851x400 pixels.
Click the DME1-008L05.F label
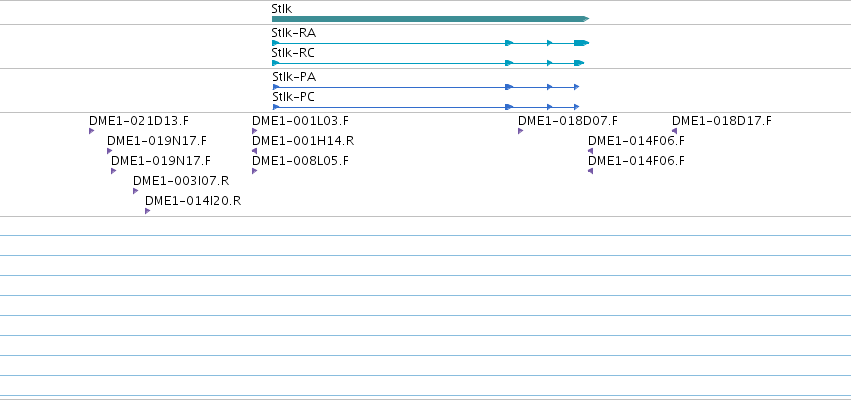300,161
